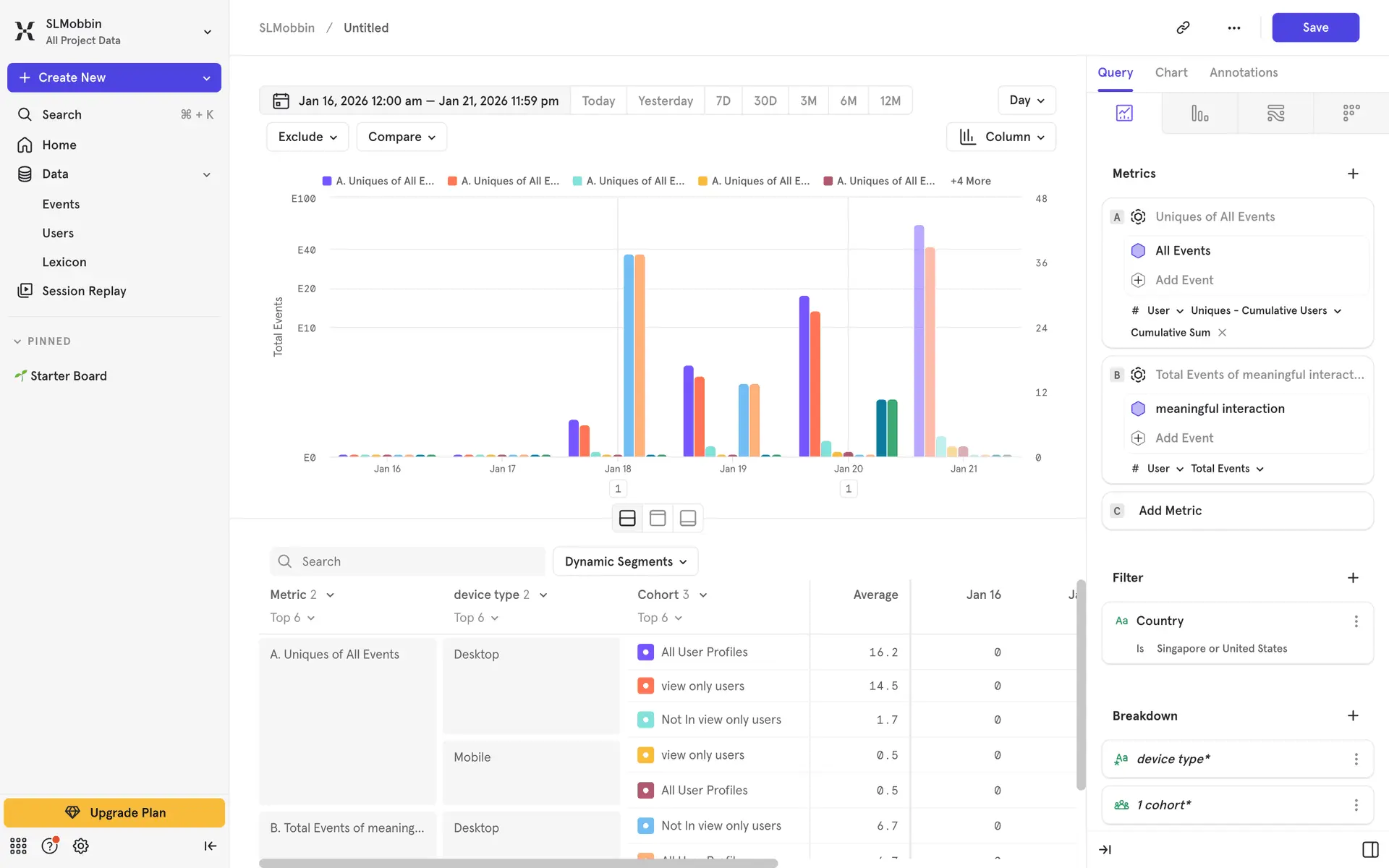Select the Funnels report type icon
Viewport: 1389px width, 868px height.
pos(1199,113)
